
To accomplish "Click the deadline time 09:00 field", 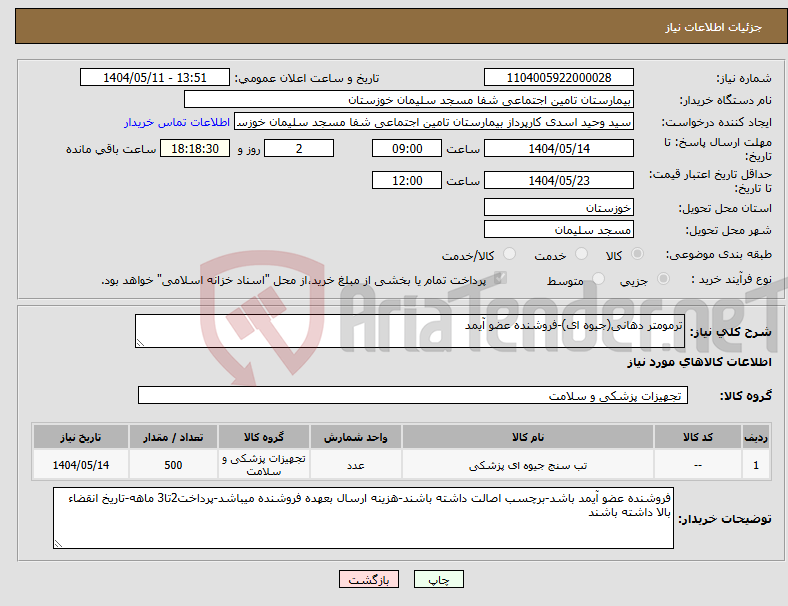I will point(407,148).
